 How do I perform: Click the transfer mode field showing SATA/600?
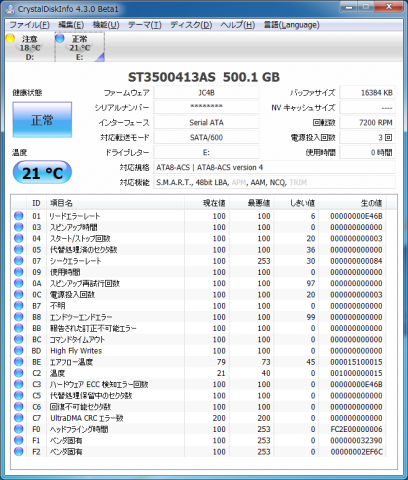tap(206, 137)
